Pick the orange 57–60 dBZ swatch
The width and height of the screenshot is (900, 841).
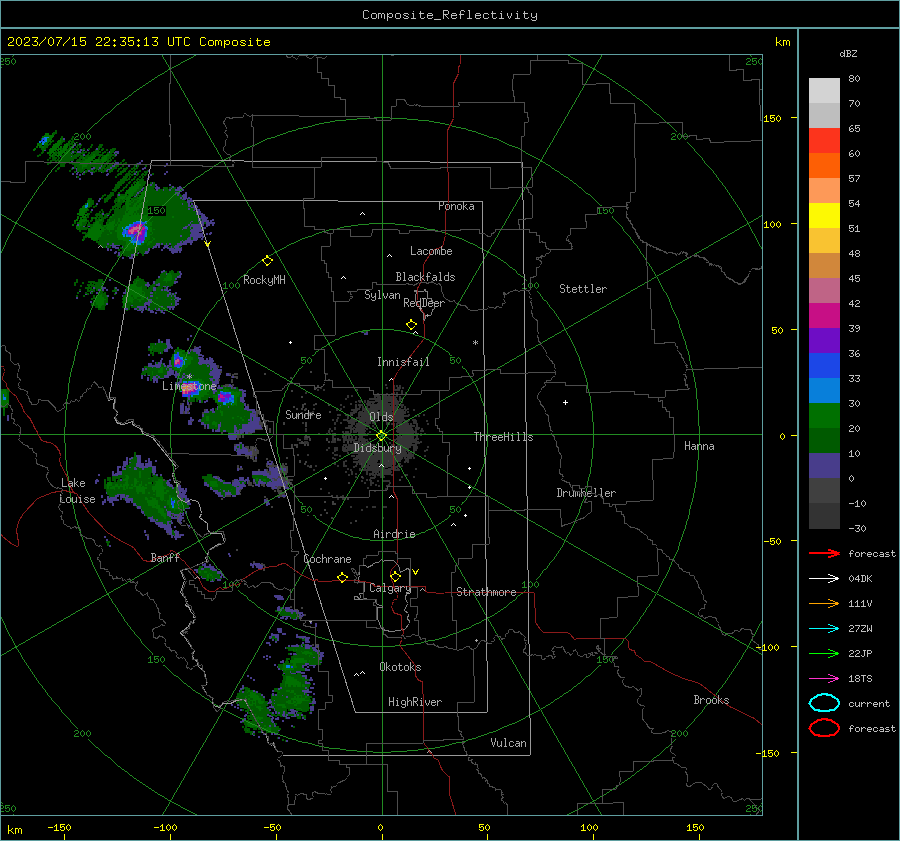(x=824, y=166)
